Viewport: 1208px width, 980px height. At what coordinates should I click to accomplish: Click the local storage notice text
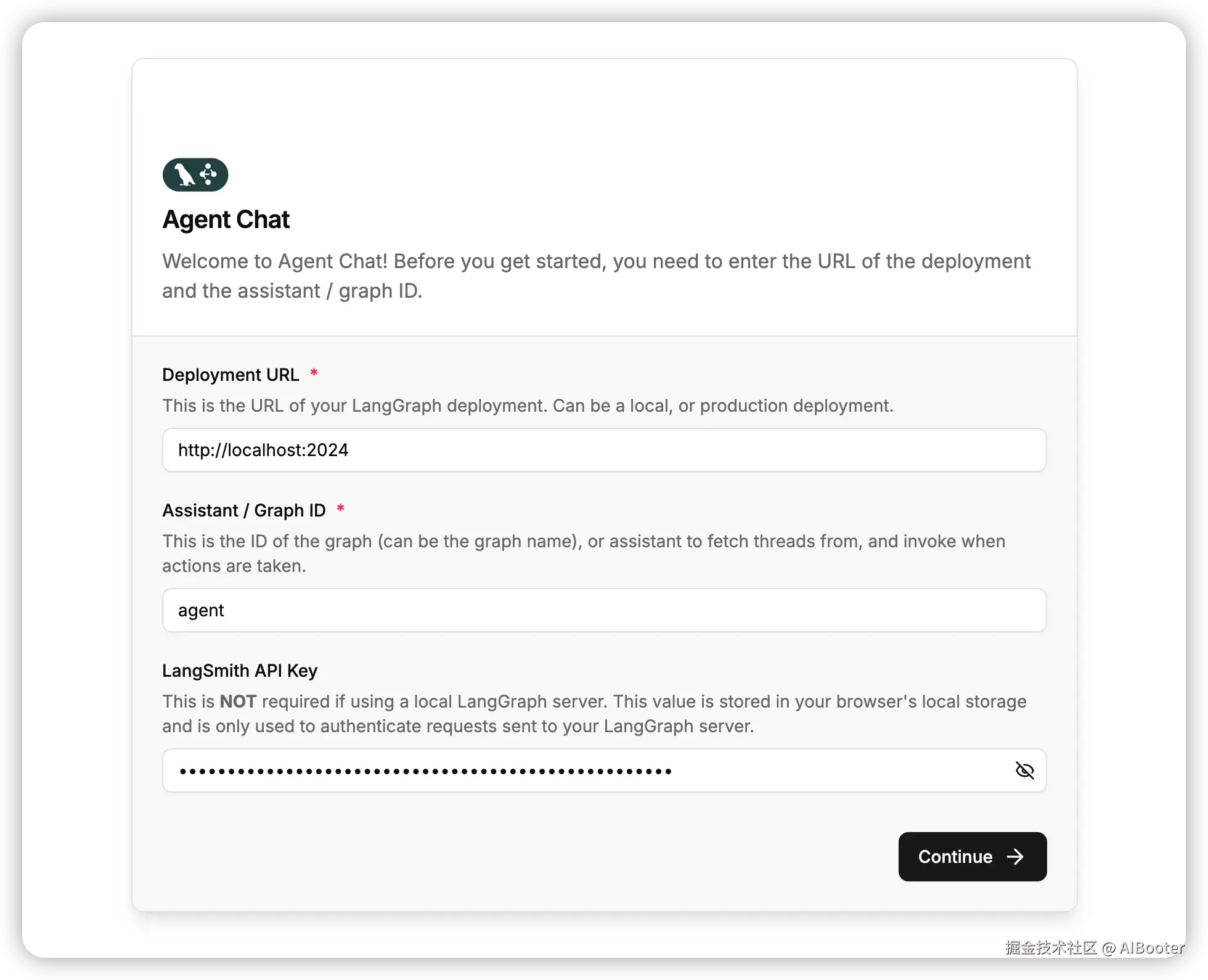(x=594, y=714)
